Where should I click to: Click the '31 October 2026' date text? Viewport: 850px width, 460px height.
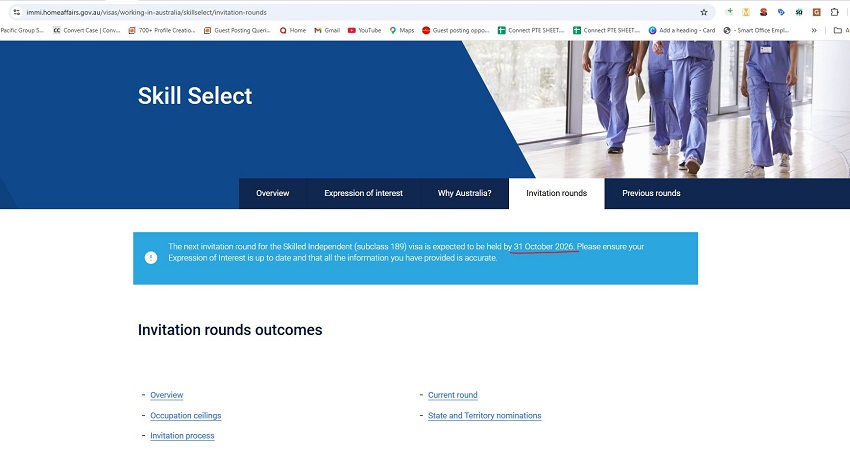tap(544, 247)
